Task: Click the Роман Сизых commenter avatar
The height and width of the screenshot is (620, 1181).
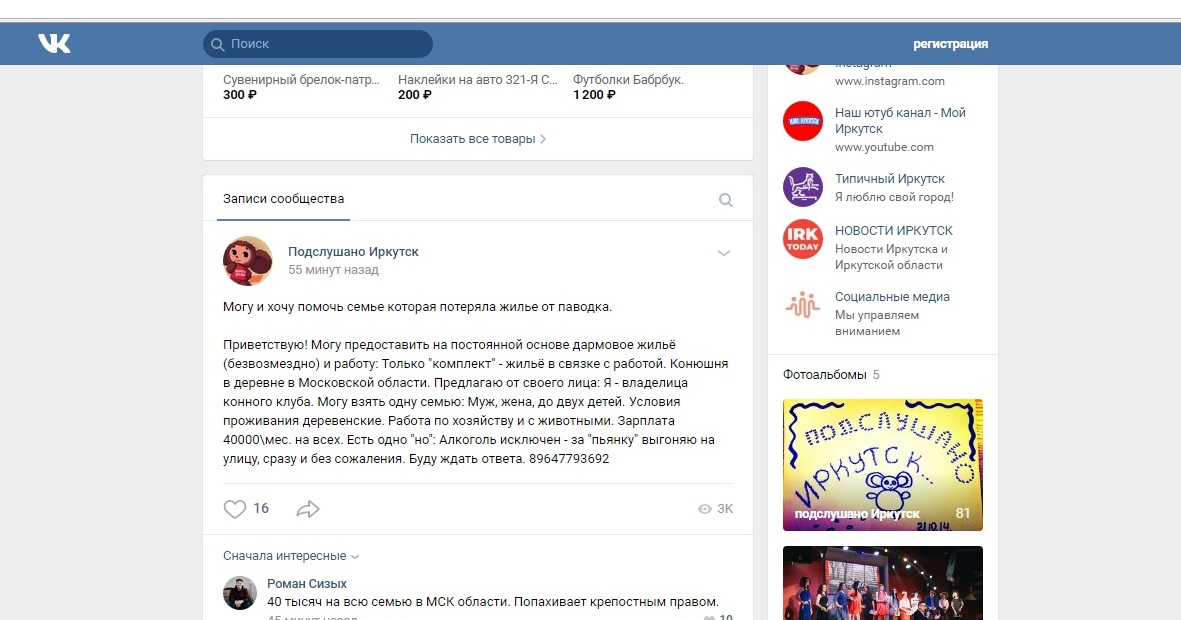Action: point(240,594)
